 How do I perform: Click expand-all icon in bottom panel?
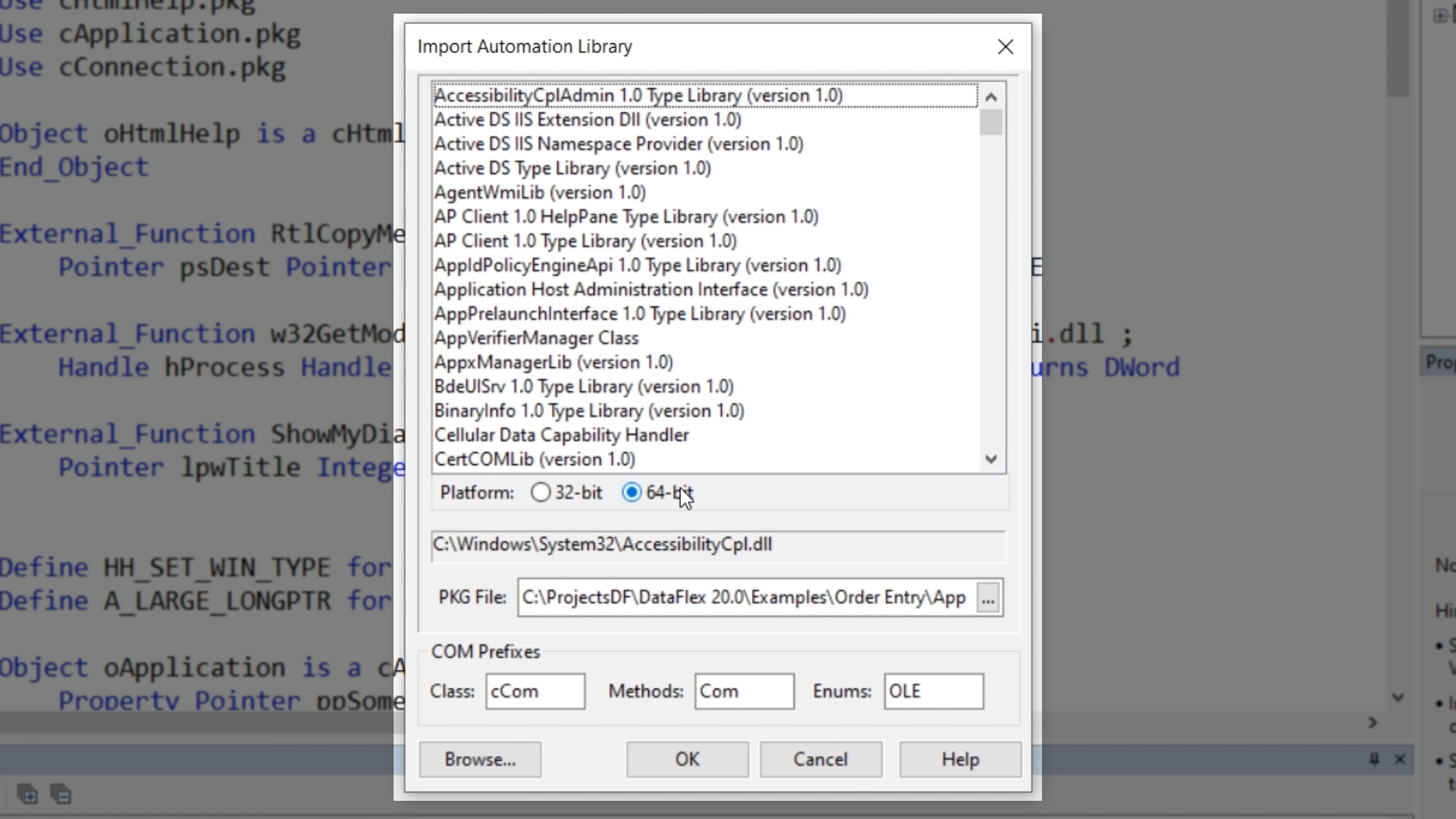(x=27, y=794)
